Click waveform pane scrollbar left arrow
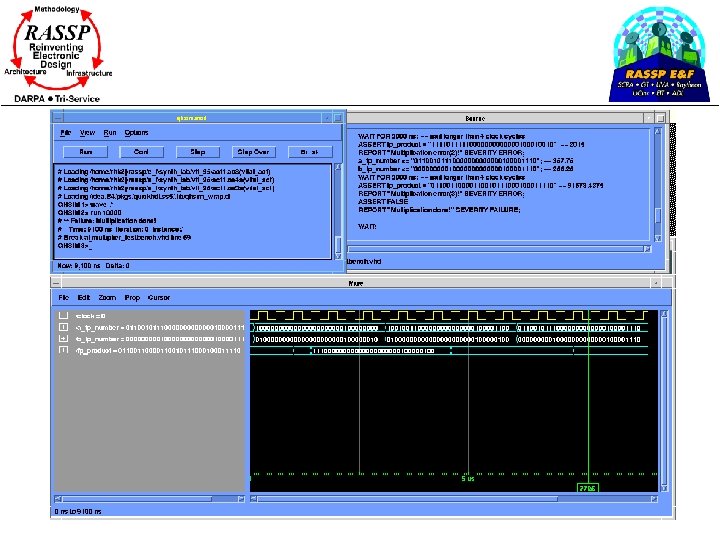 (253, 499)
